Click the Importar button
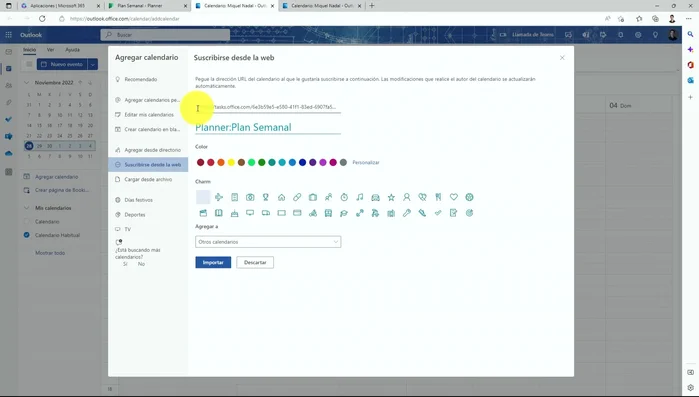 click(213, 262)
